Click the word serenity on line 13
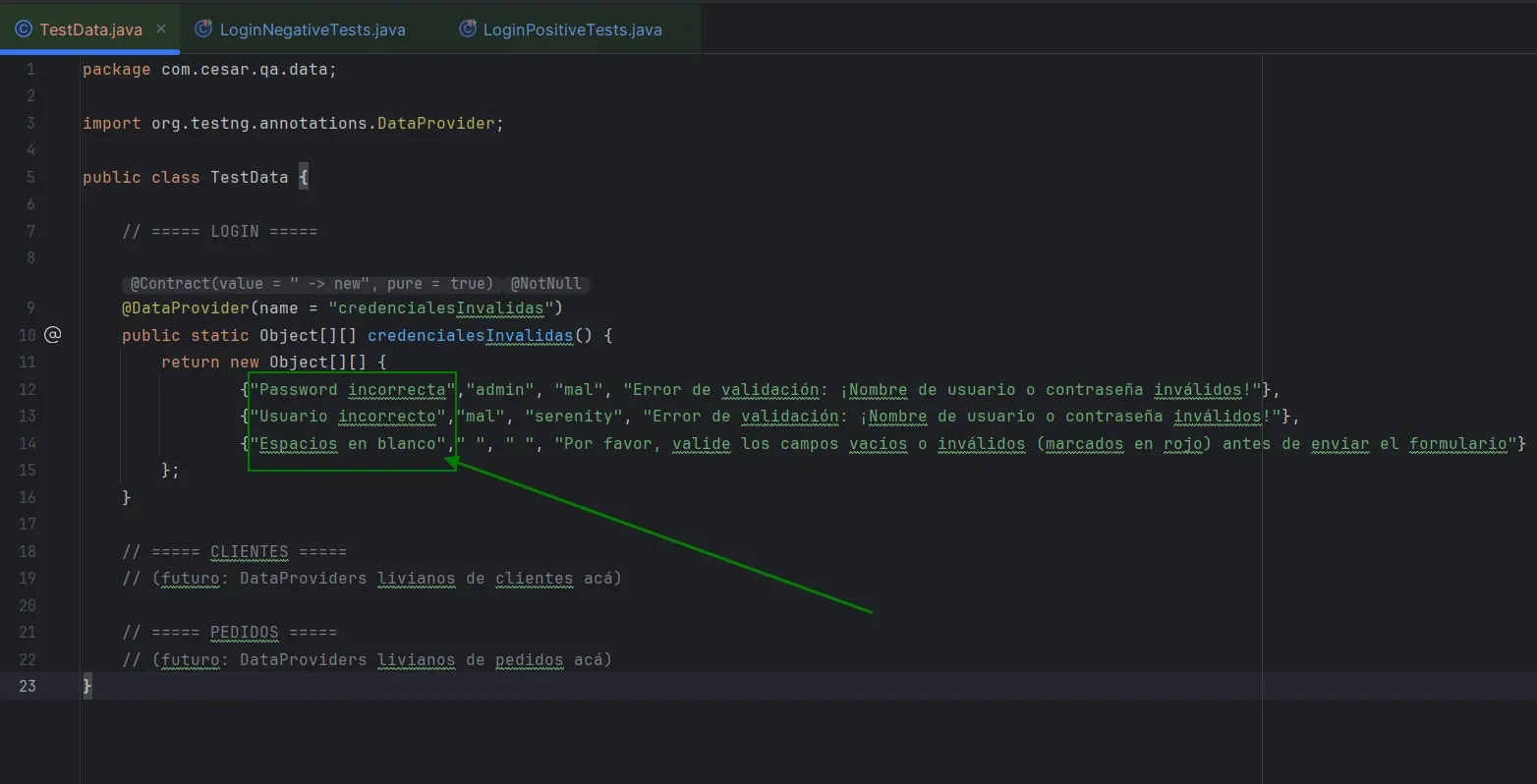1537x784 pixels. (574, 416)
